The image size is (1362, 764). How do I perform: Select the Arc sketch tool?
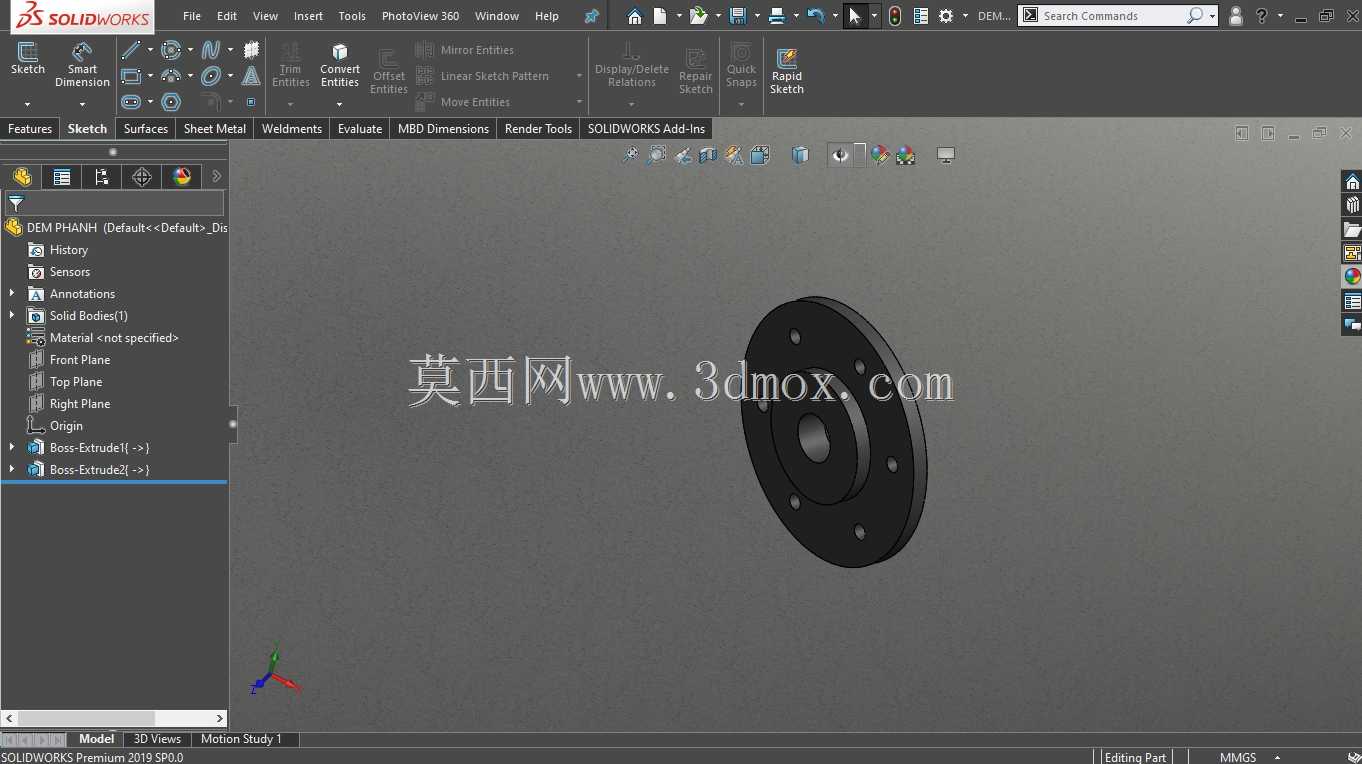[x=171, y=76]
